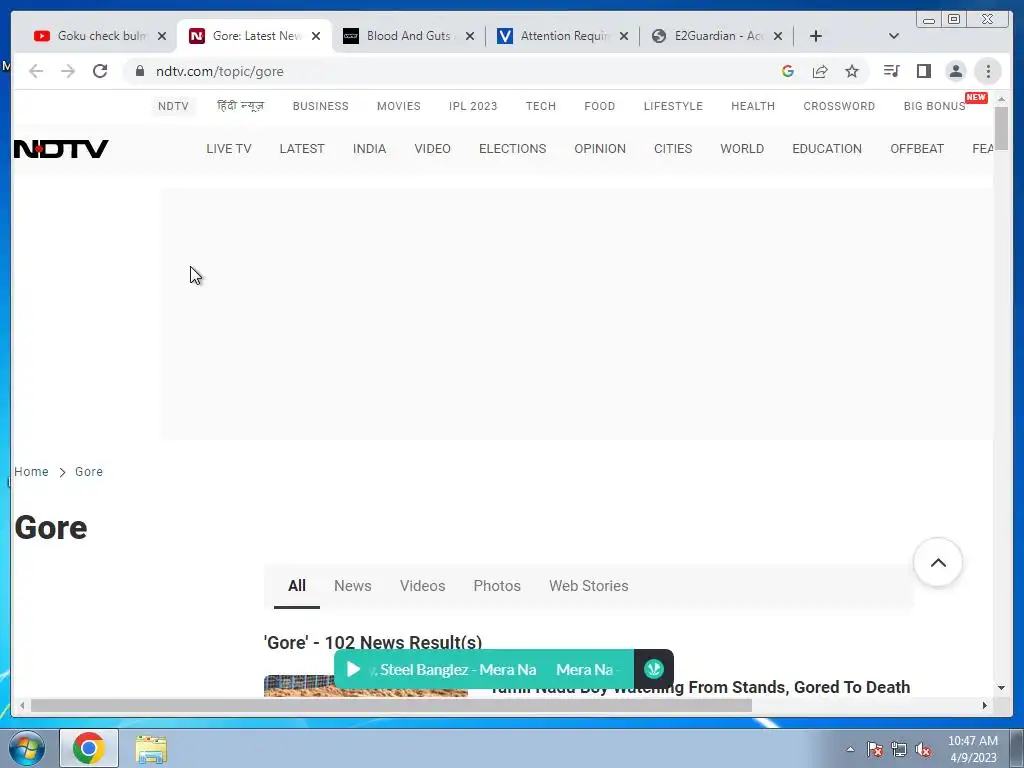
Task: Open the LATEST menu item
Action: (x=302, y=149)
